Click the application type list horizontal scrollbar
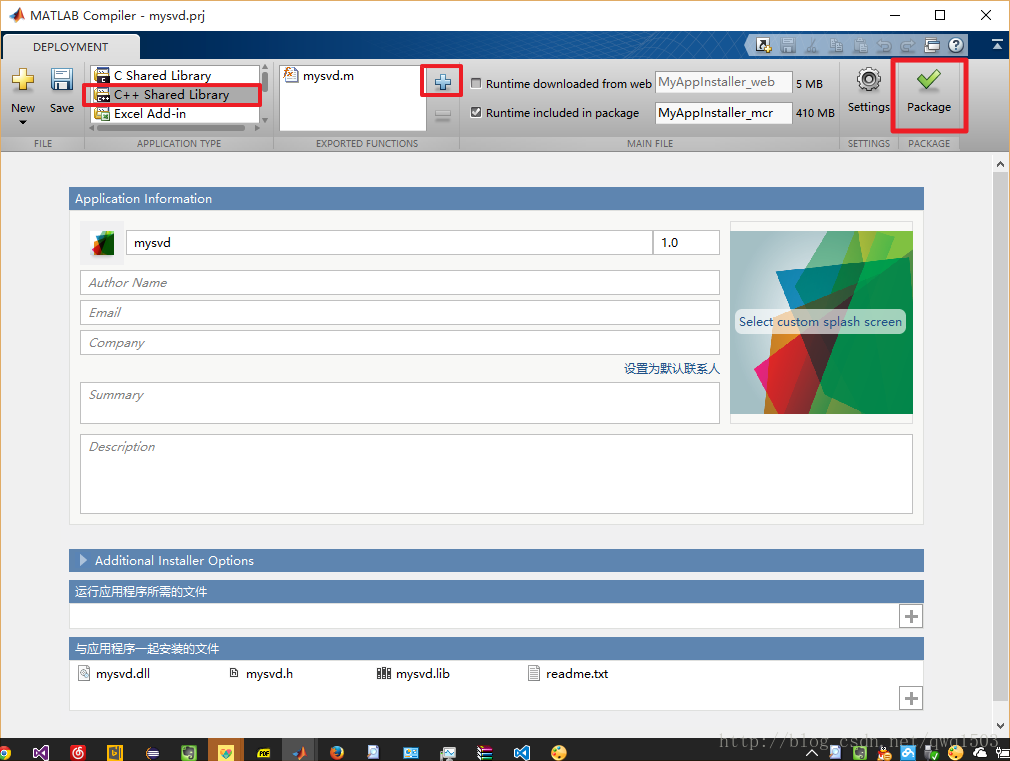The height and width of the screenshot is (761, 1010). point(170,128)
